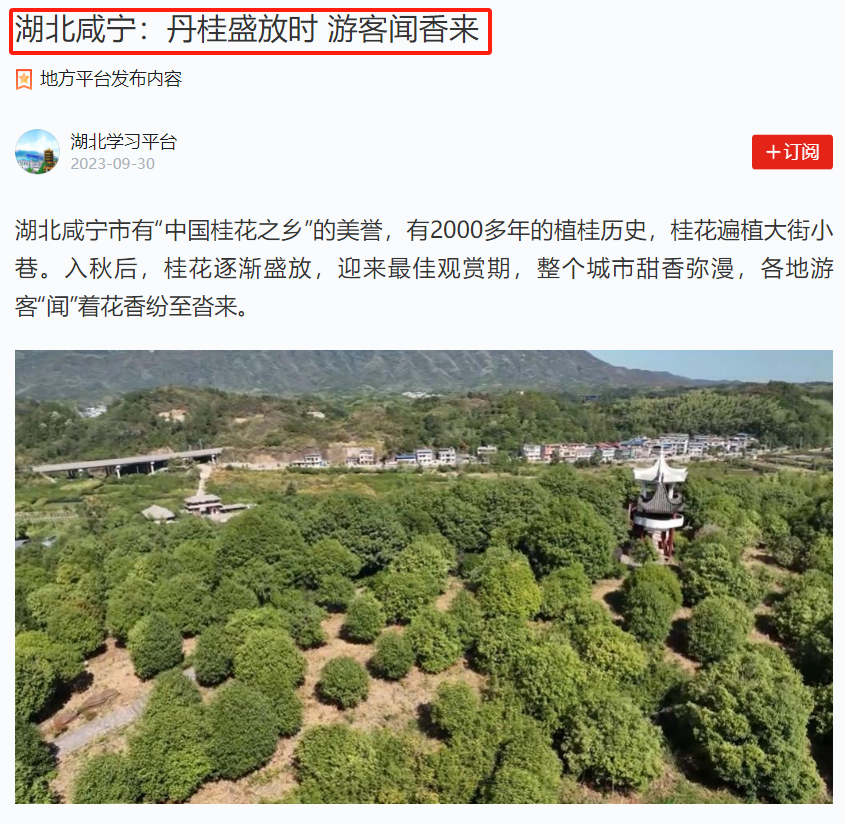Click the orange star badge icon
845x824 pixels.
click(24, 79)
